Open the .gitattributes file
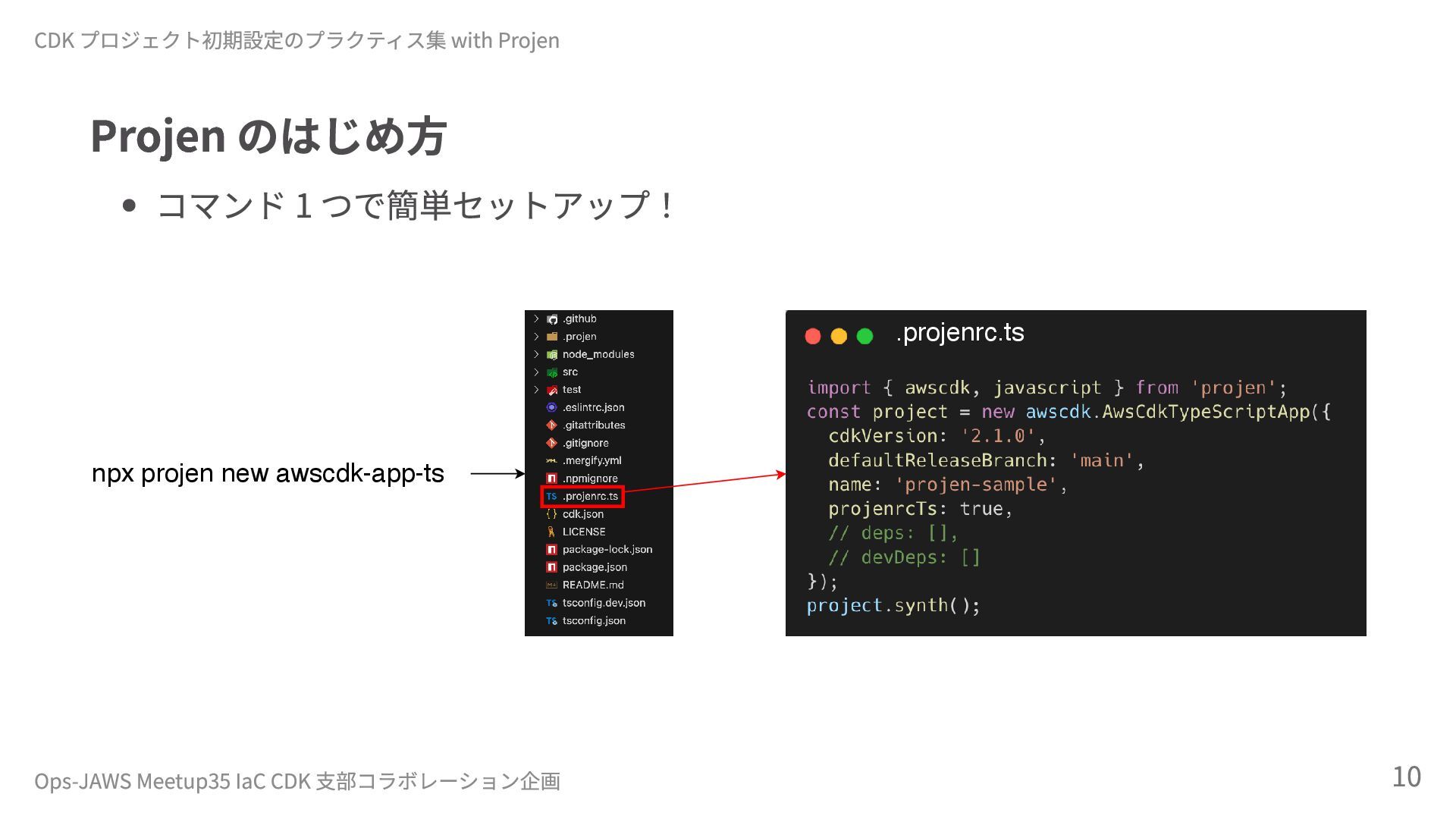The image size is (1456, 819). [594, 425]
